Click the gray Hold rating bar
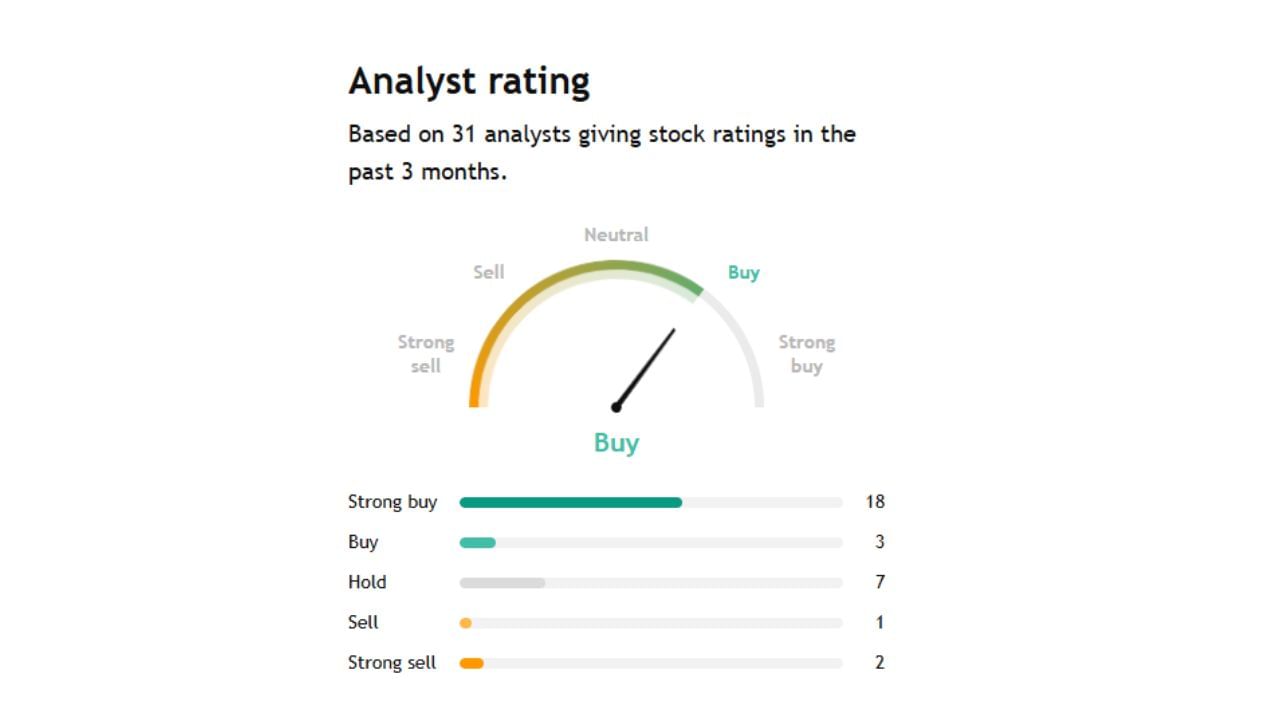Screen dimensions: 1280x720 tap(502, 582)
